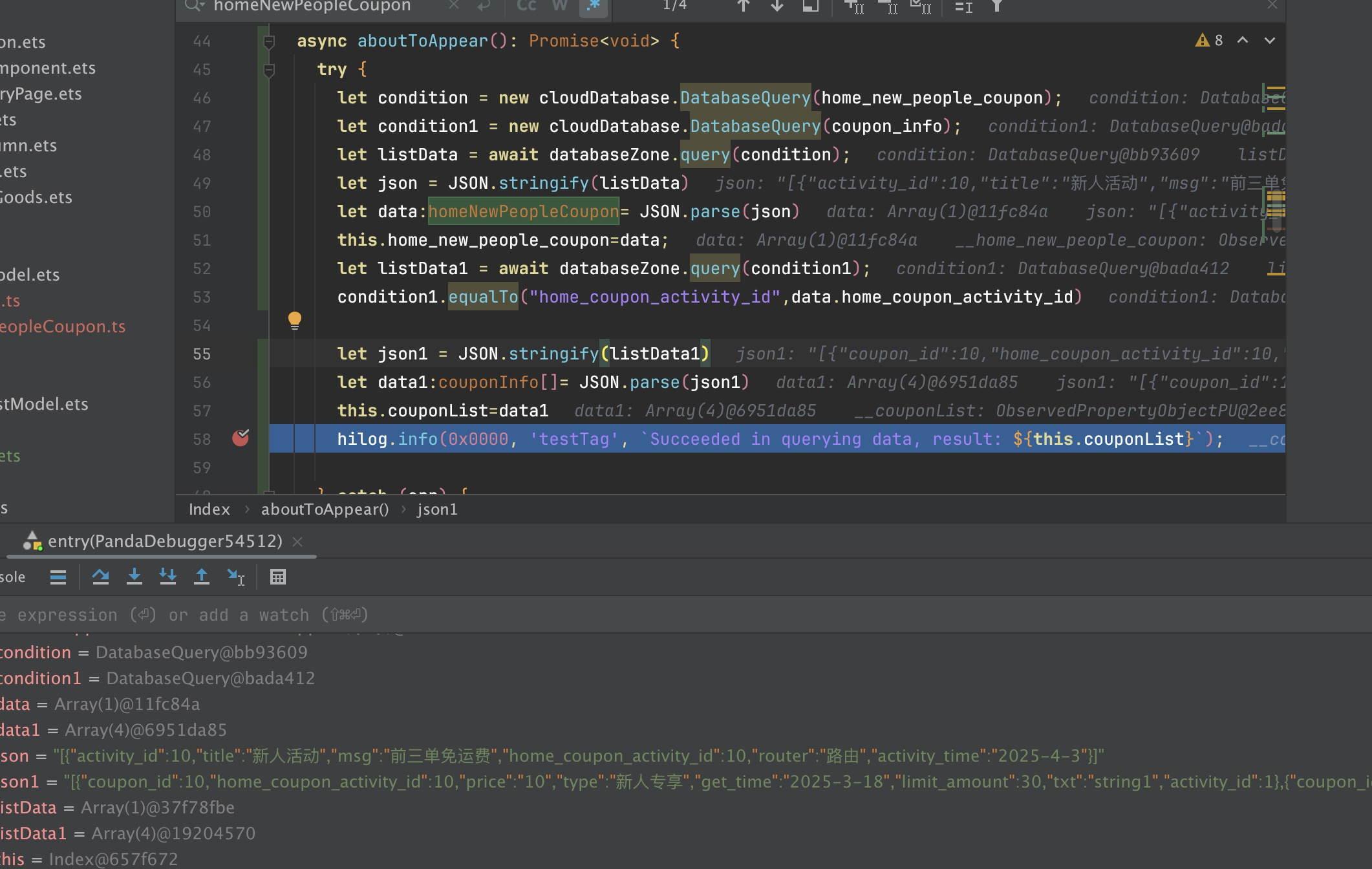
Task: Collapse the try block fold marker
Action: 269,70
